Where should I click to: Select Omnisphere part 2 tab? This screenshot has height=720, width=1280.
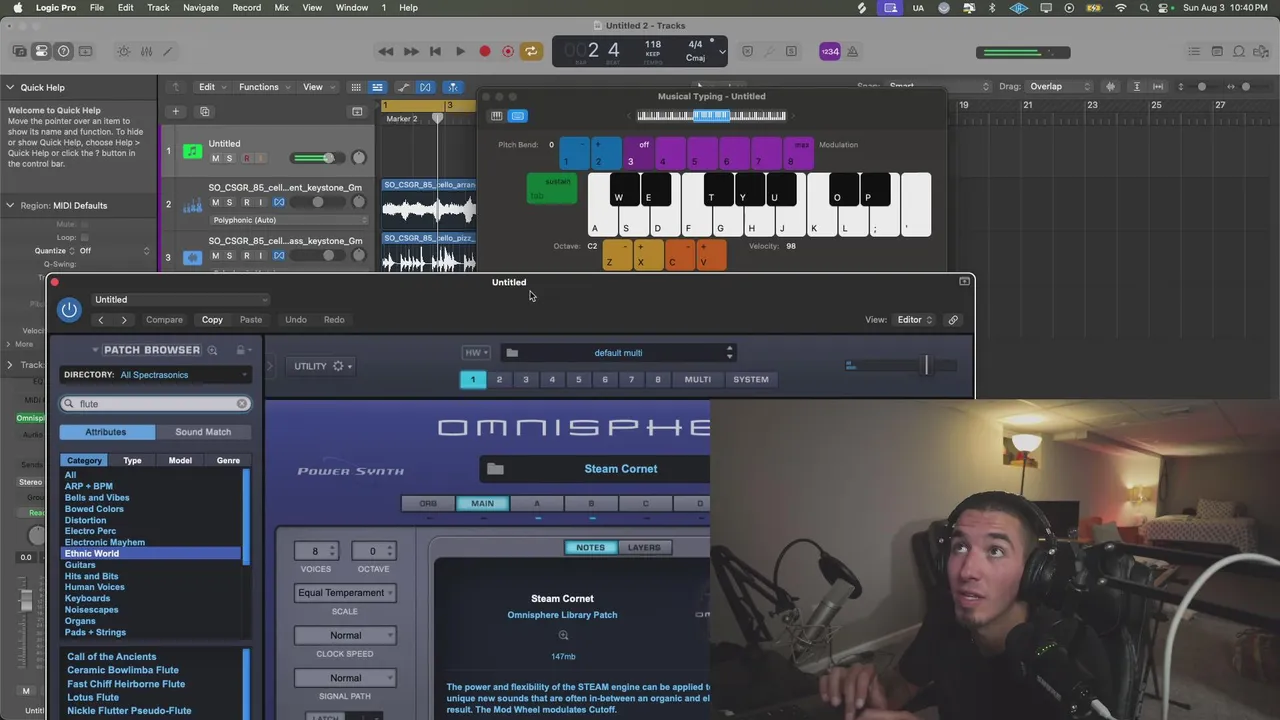coord(499,380)
